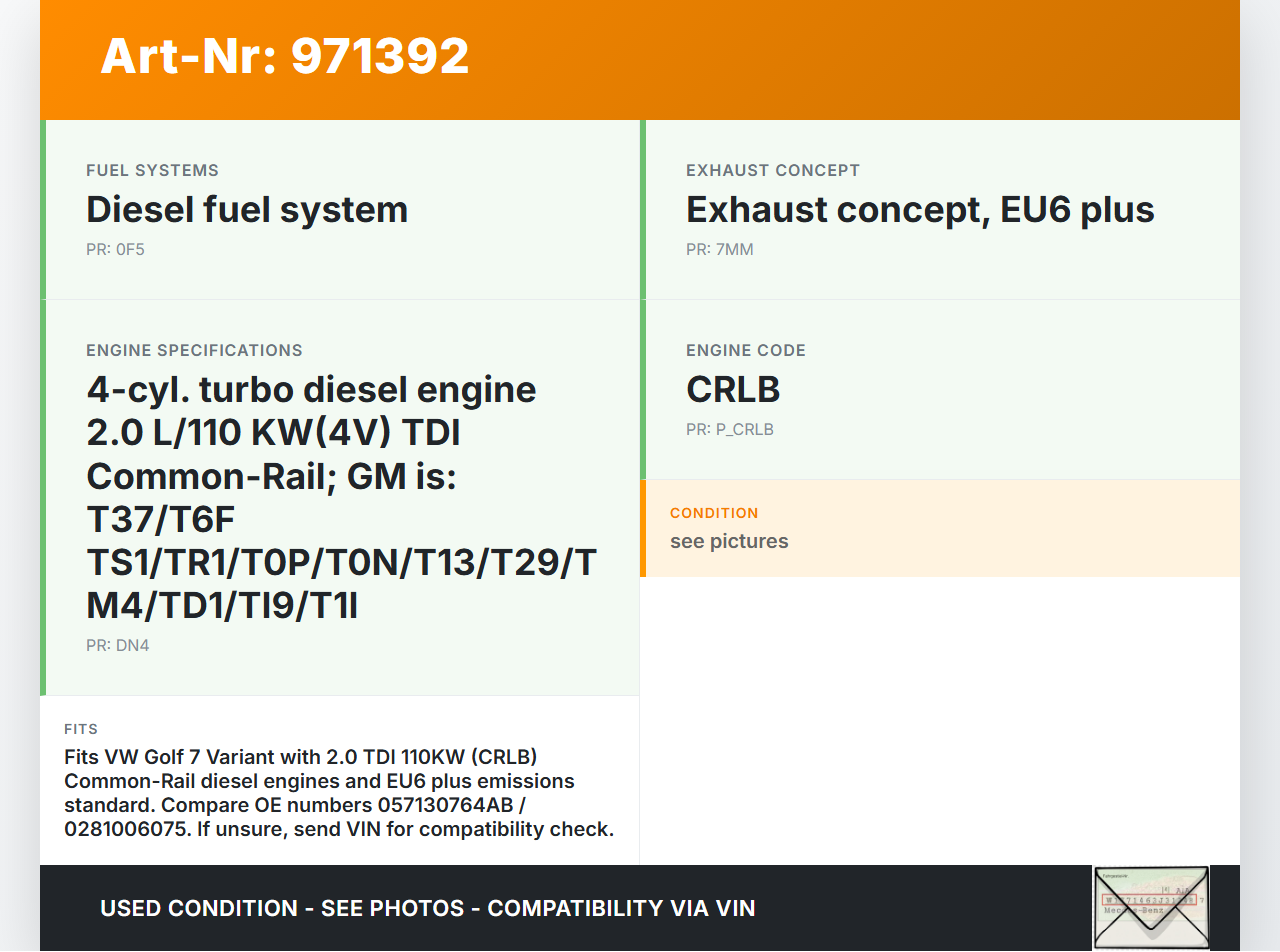
Task: Click the orange CONDITION label
Action: 714,513
